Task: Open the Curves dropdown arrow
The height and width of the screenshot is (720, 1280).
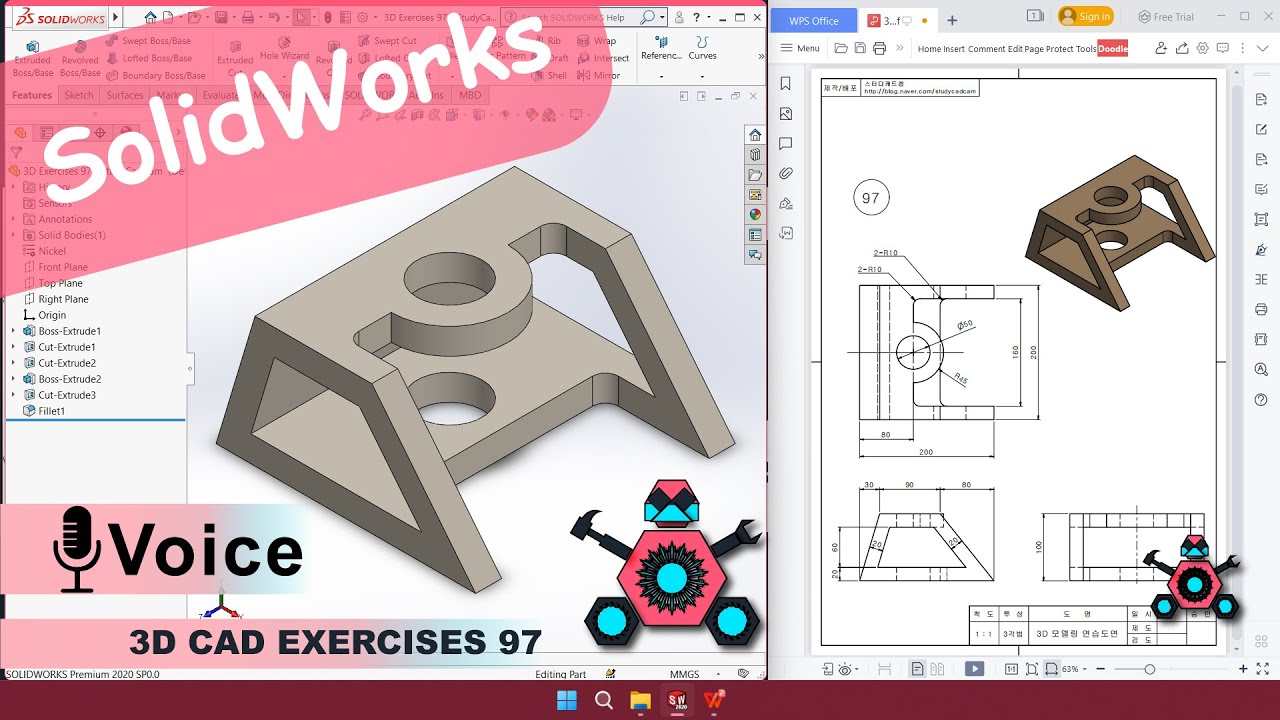Action: pyautogui.click(x=702, y=76)
